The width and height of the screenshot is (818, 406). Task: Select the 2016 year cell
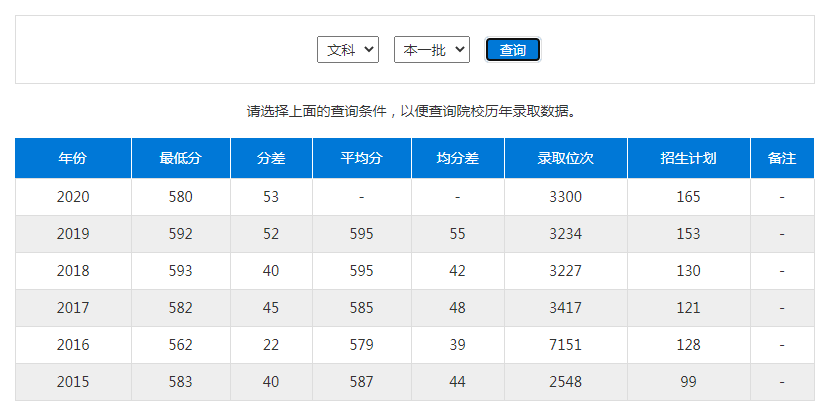point(73,345)
